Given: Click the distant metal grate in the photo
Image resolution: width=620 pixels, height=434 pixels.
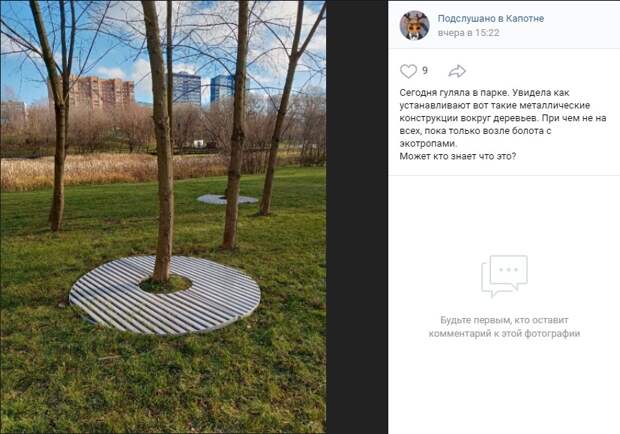Looking at the screenshot, I should tap(227, 199).
